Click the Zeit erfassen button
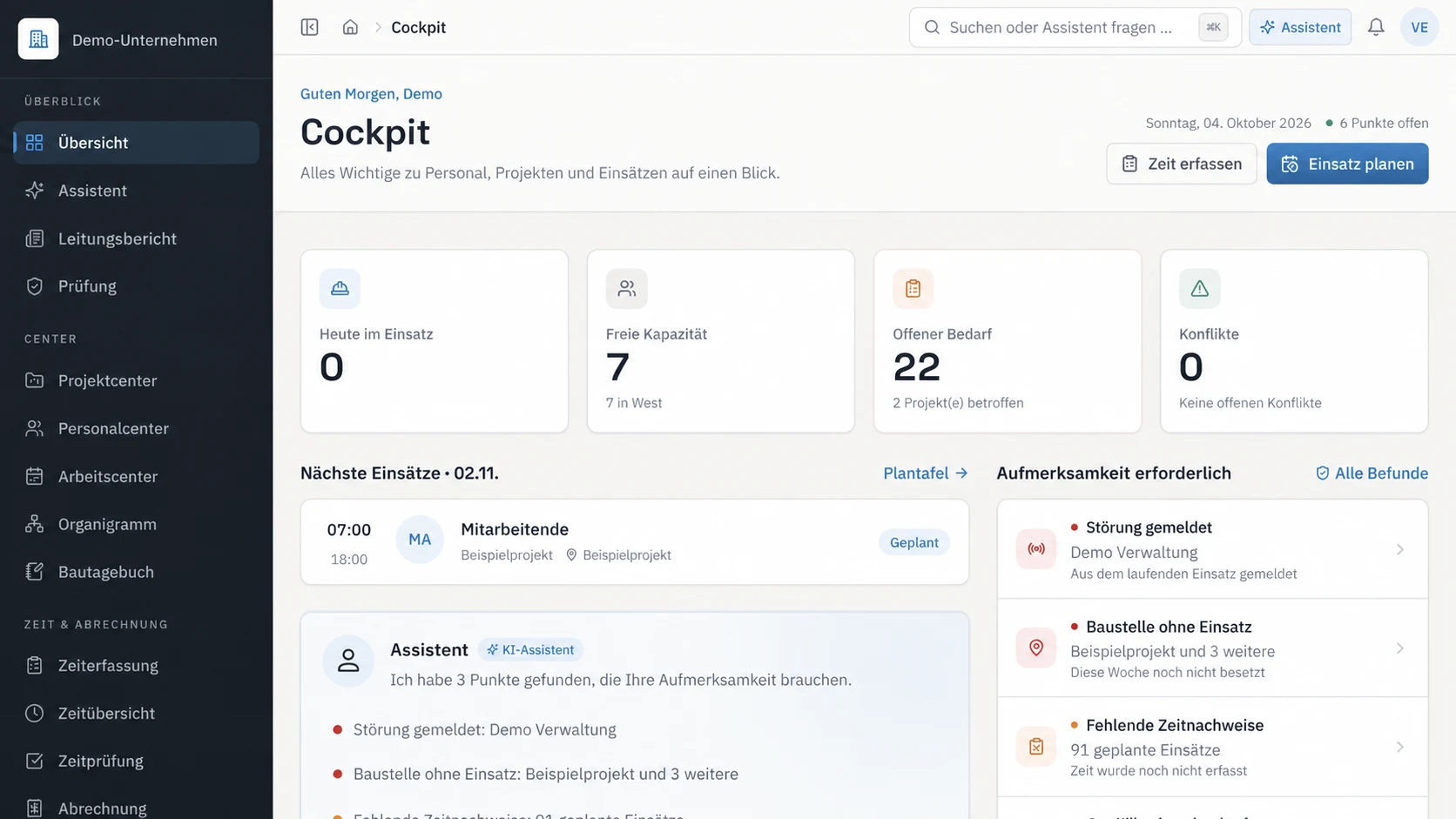The image size is (1456, 819). (1181, 164)
